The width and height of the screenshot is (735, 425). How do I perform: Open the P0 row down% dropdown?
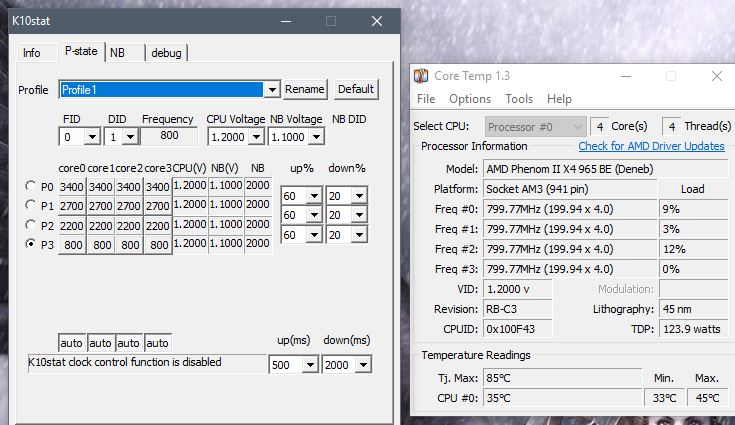(360, 196)
